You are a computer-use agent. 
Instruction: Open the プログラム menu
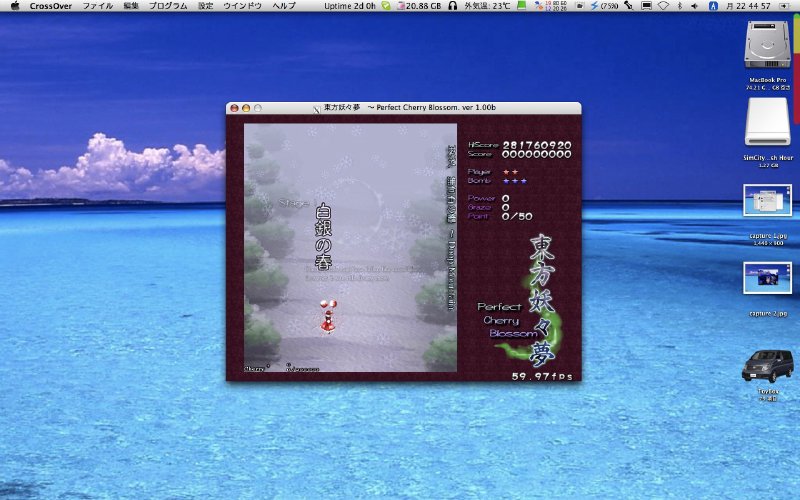[x=168, y=6]
